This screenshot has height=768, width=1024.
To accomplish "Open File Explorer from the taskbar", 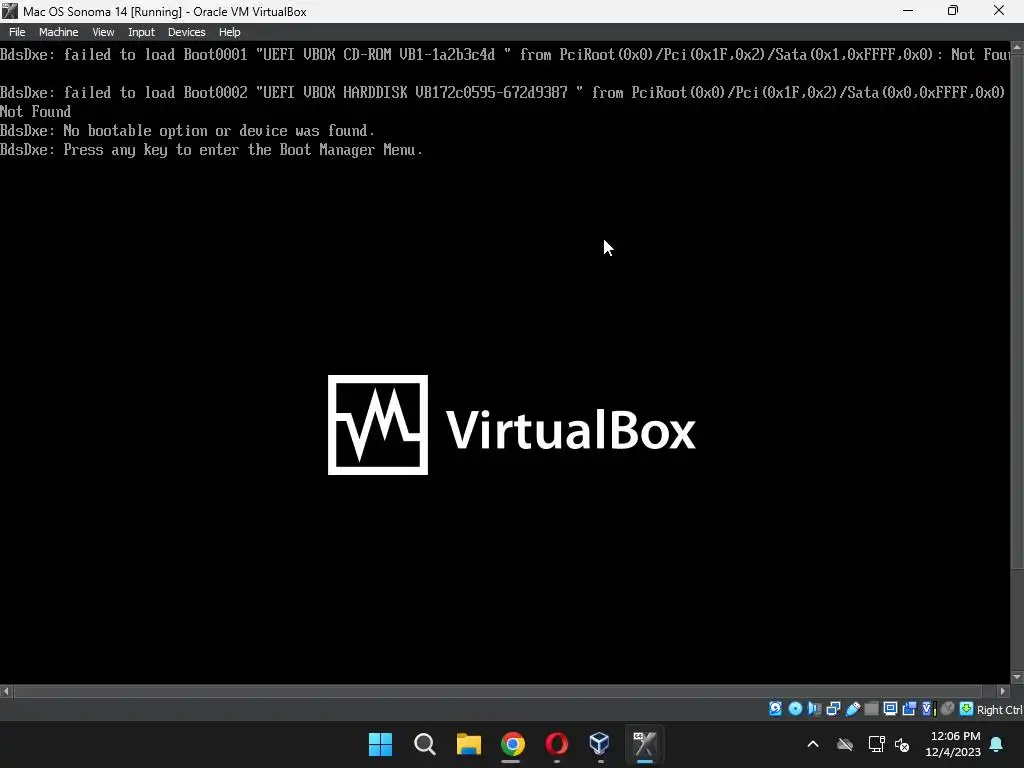I will click(x=468, y=744).
